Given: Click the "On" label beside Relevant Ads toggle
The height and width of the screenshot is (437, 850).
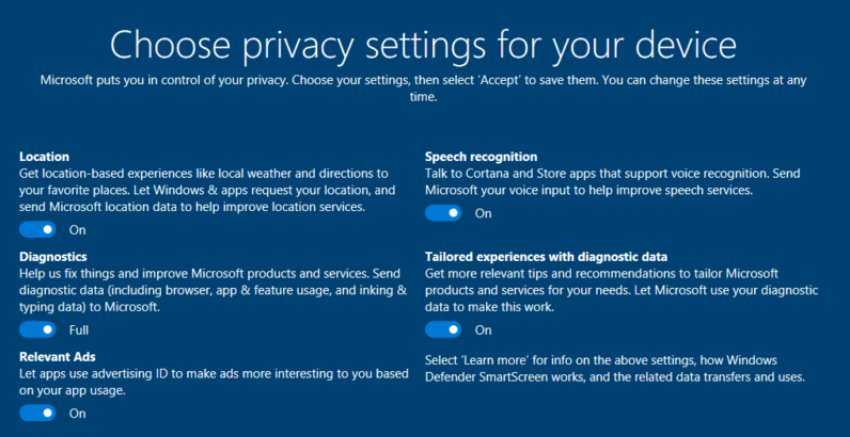Looking at the screenshot, I should tap(77, 413).
